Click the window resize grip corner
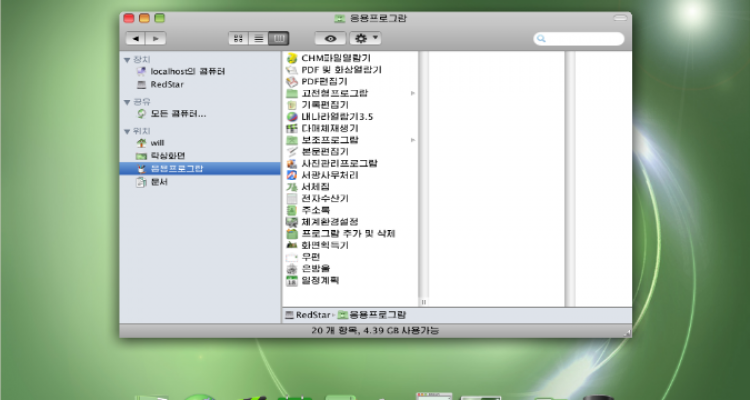The height and width of the screenshot is (400, 750). tap(627, 333)
